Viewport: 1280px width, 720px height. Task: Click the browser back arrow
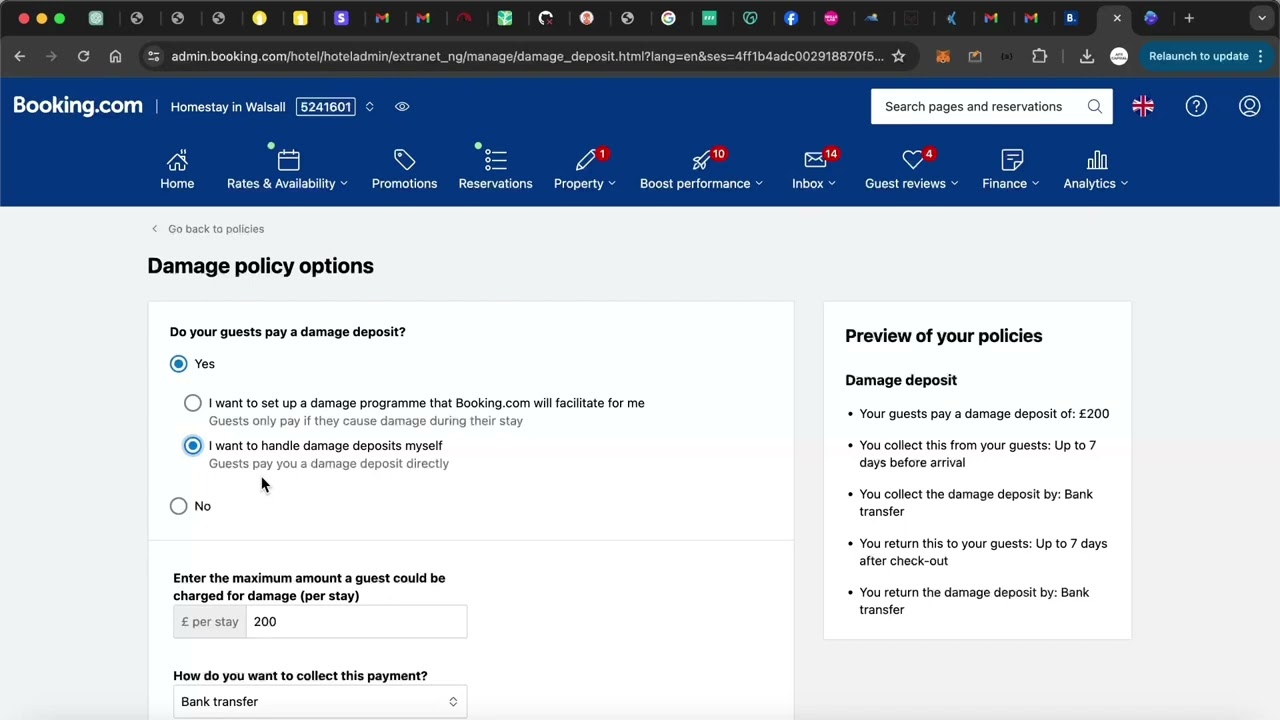(x=20, y=56)
